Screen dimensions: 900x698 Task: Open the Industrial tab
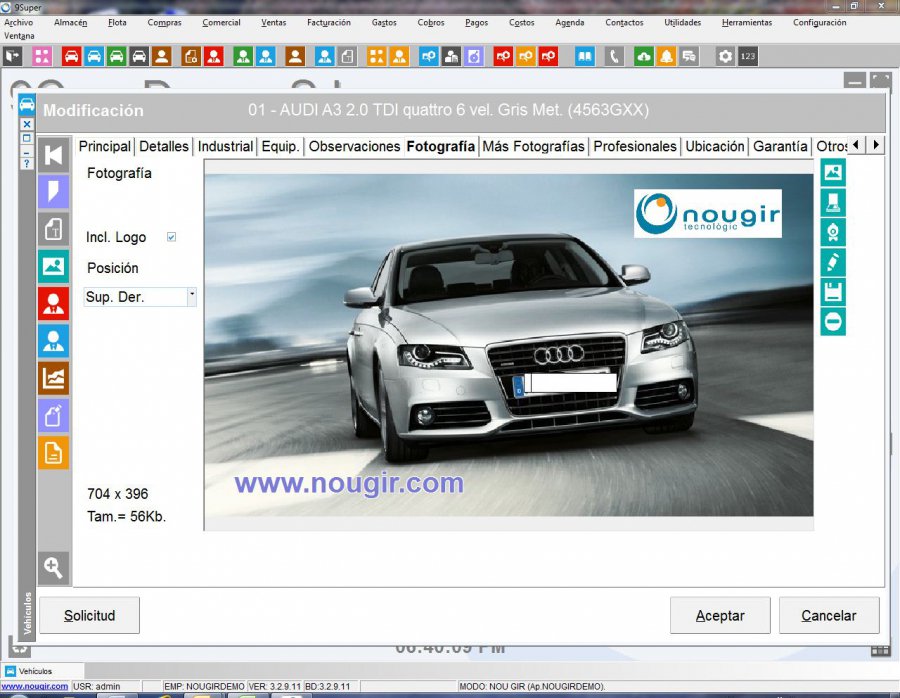(225, 146)
